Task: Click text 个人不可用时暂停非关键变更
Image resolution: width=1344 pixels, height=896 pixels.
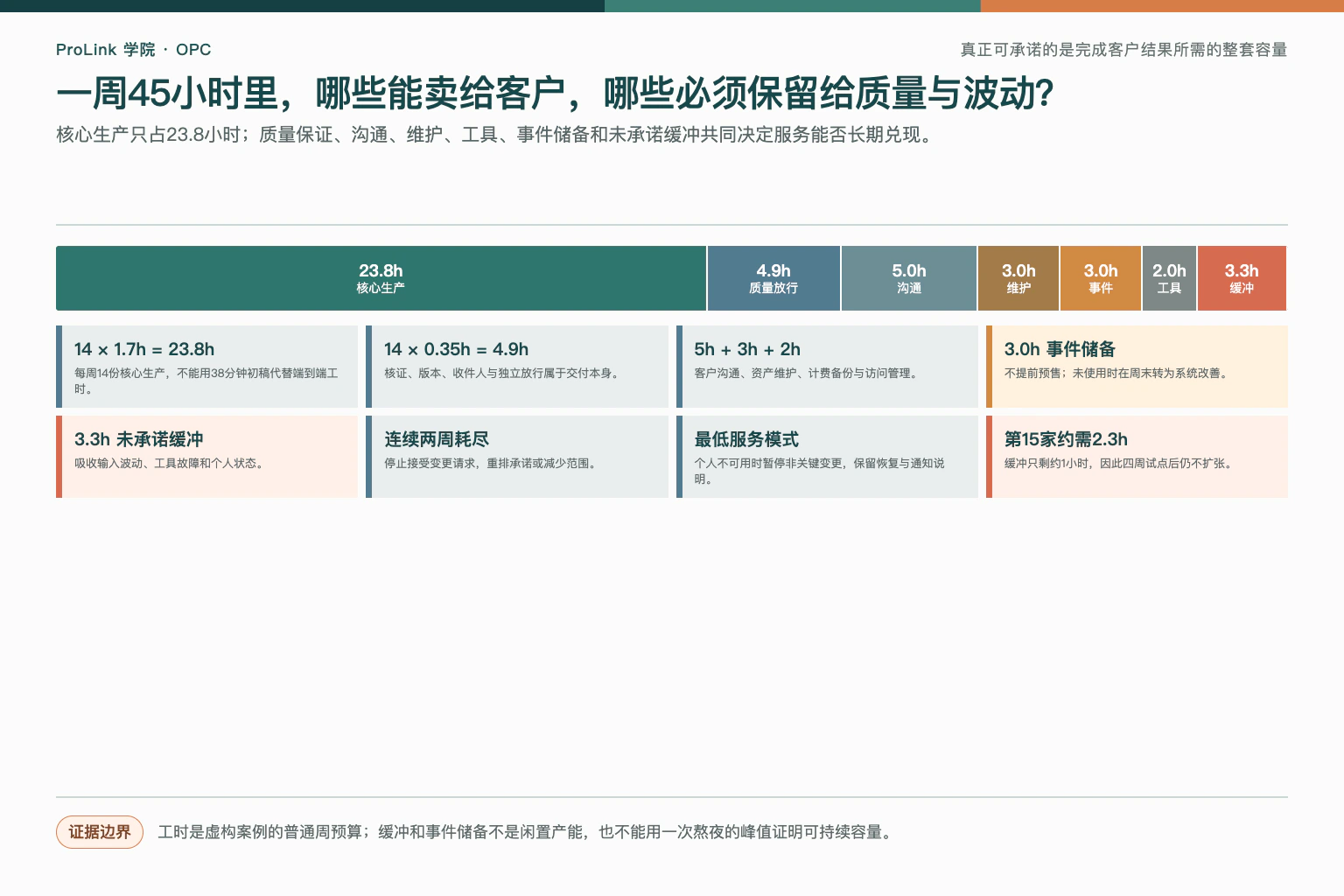Action: (x=819, y=471)
